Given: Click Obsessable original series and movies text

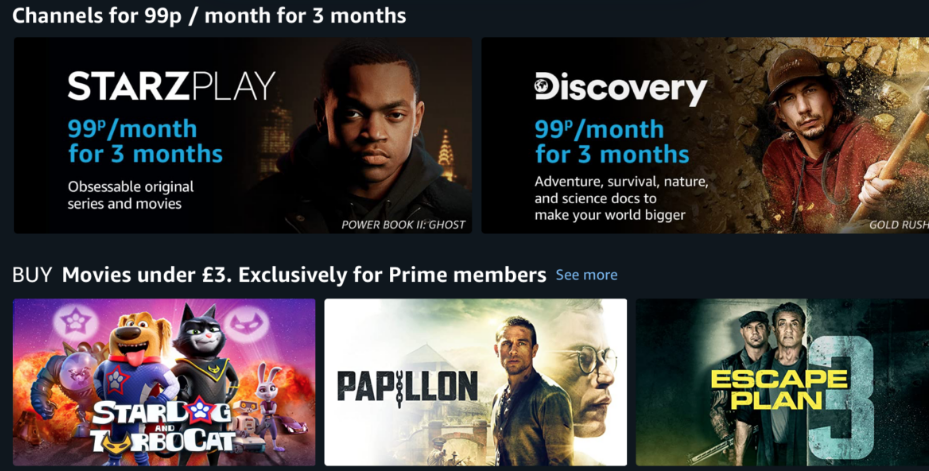Looking at the screenshot, I should 130,196.
